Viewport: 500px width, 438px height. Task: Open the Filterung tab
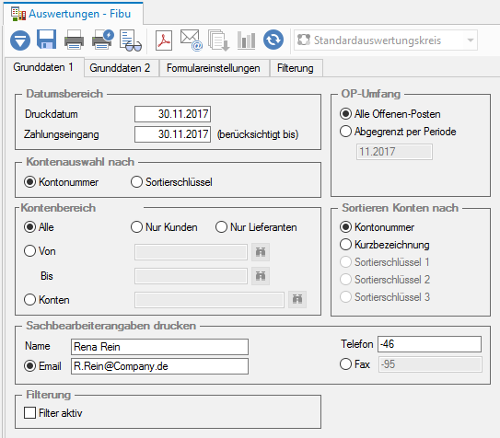(295, 68)
